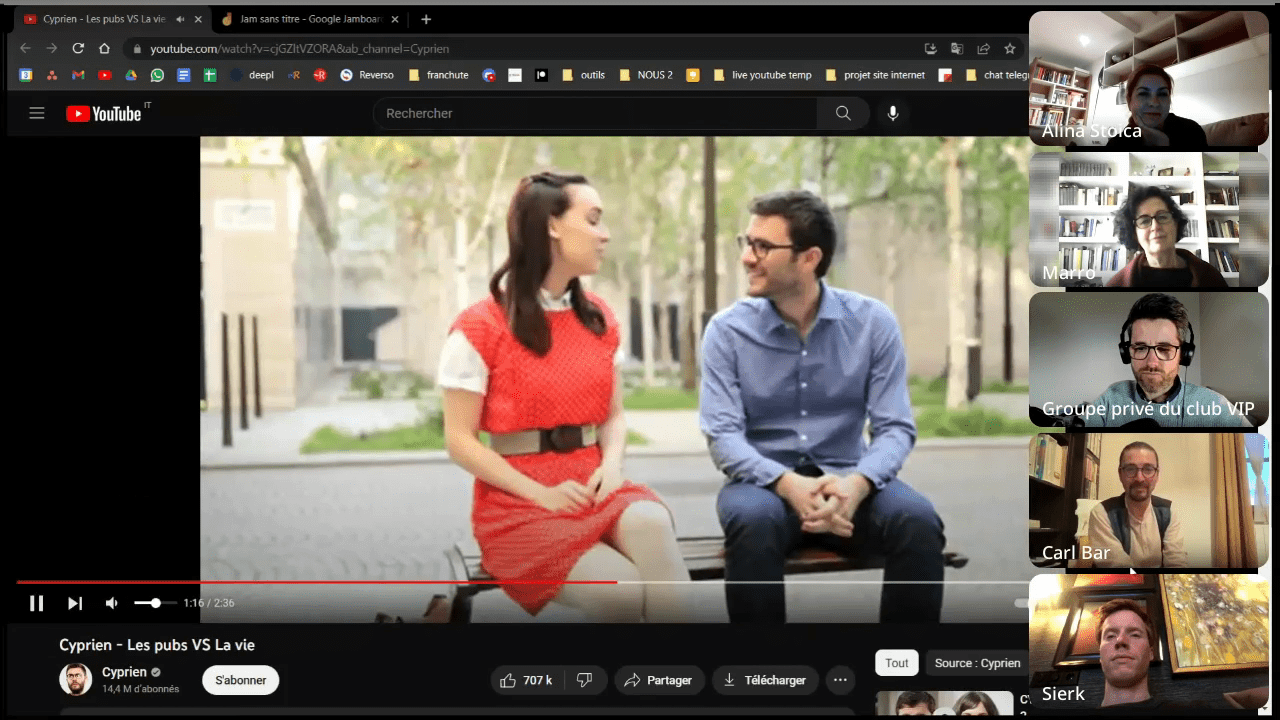Open the live youtube temp folder

pyautogui.click(x=762, y=75)
